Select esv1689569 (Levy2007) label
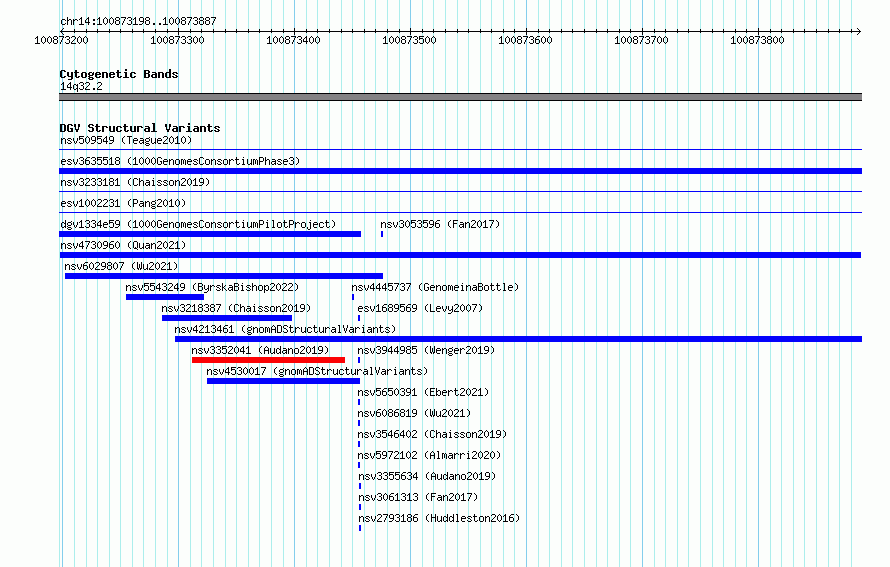The width and height of the screenshot is (890, 567). pyautogui.click(x=420, y=308)
